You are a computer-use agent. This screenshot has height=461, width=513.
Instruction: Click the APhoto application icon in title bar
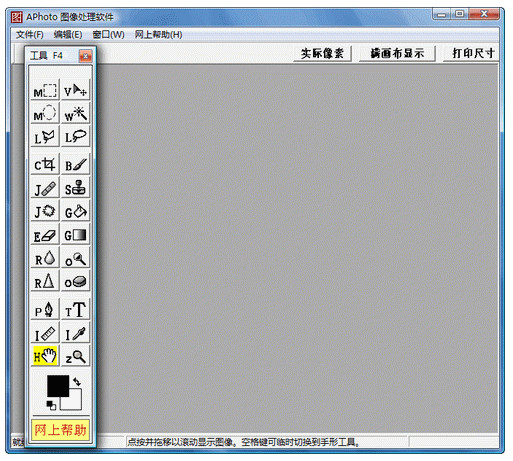coord(17,17)
